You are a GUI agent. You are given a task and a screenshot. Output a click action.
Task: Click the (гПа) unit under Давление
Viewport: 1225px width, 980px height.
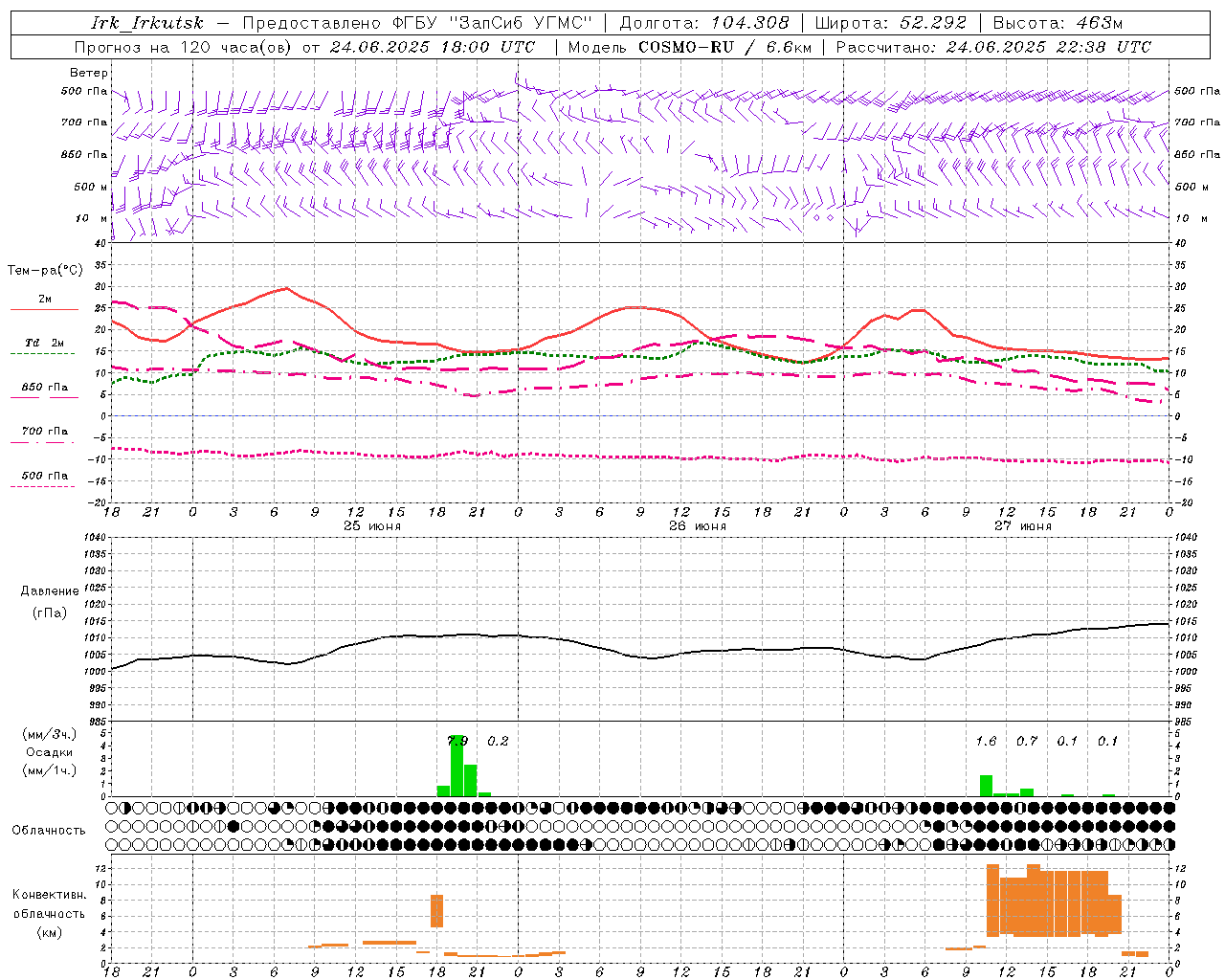point(50,613)
